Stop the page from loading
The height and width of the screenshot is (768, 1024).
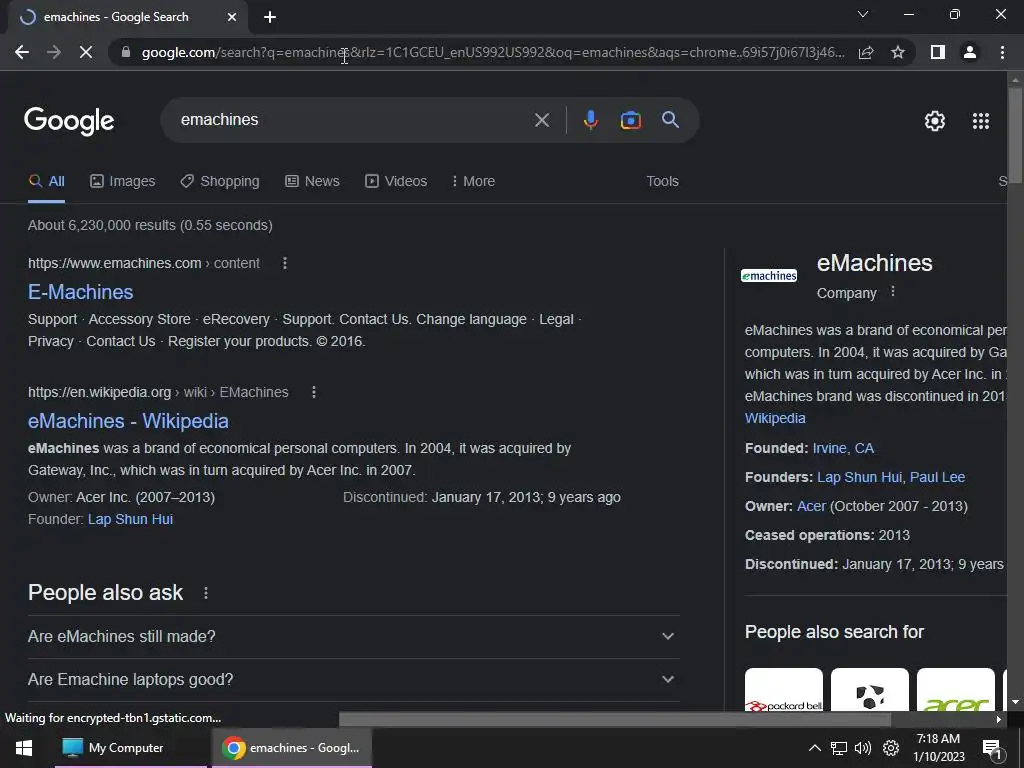click(86, 52)
